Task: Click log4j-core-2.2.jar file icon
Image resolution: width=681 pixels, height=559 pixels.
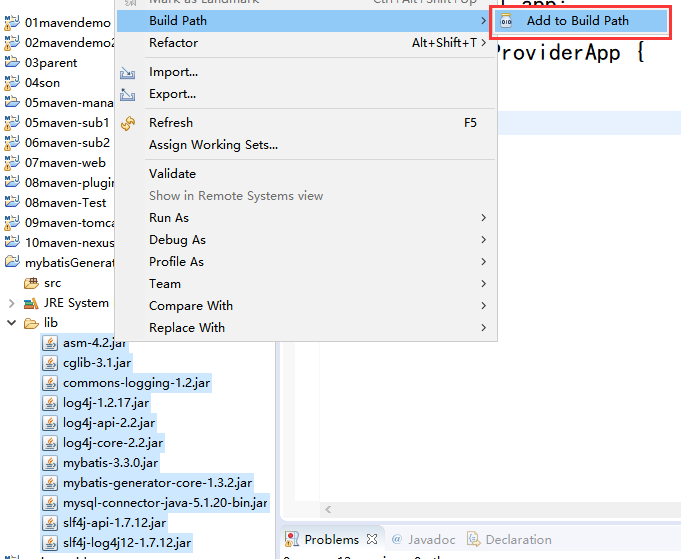Action: click(50, 443)
